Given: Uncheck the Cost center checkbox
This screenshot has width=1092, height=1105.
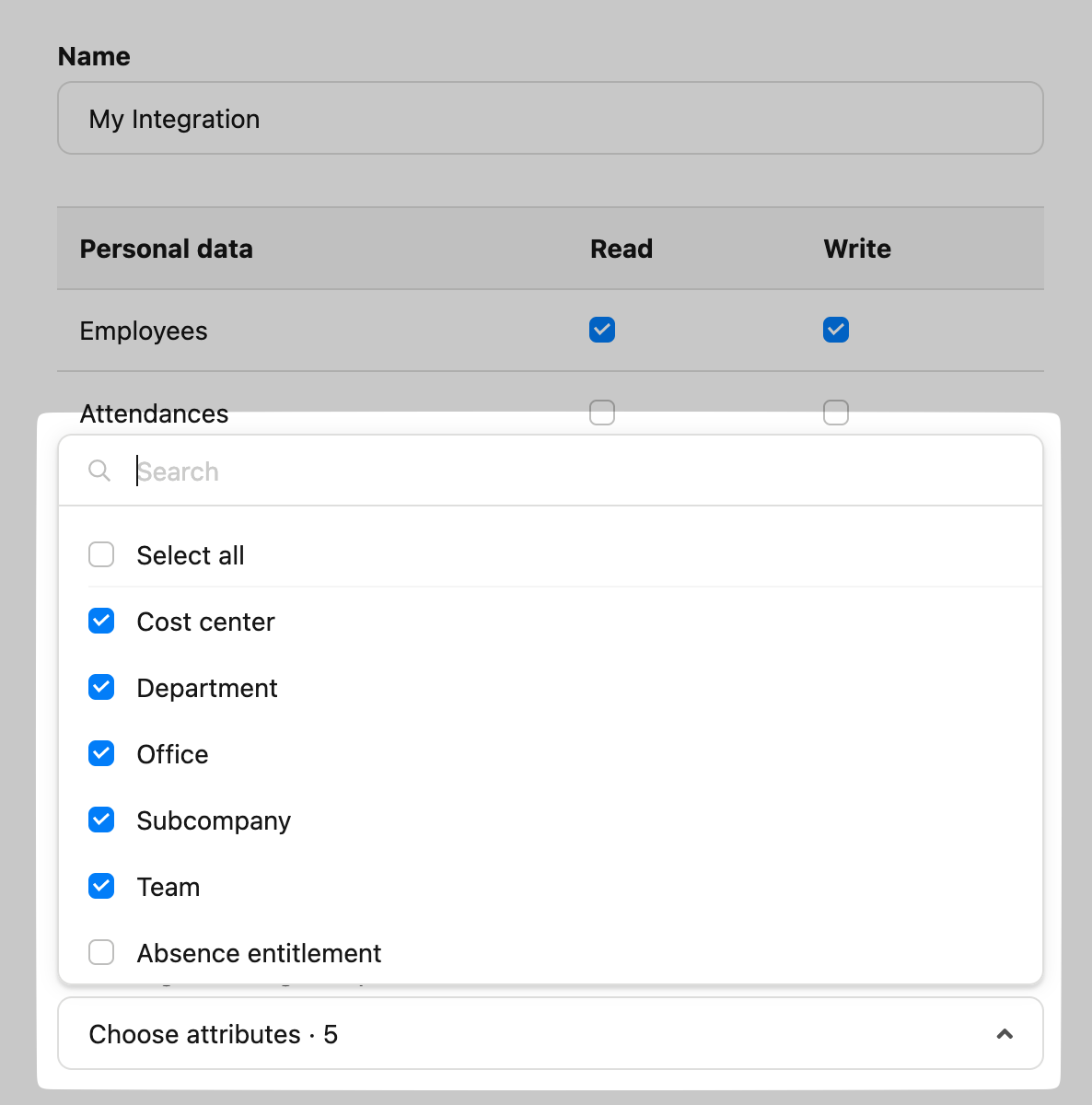Looking at the screenshot, I should 101,622.
